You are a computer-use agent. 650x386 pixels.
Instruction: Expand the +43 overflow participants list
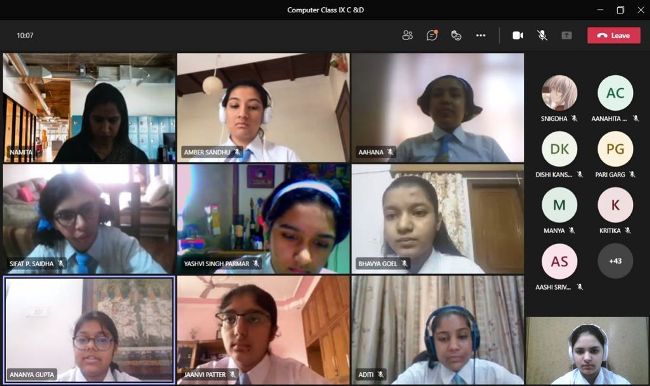(615, 261)
